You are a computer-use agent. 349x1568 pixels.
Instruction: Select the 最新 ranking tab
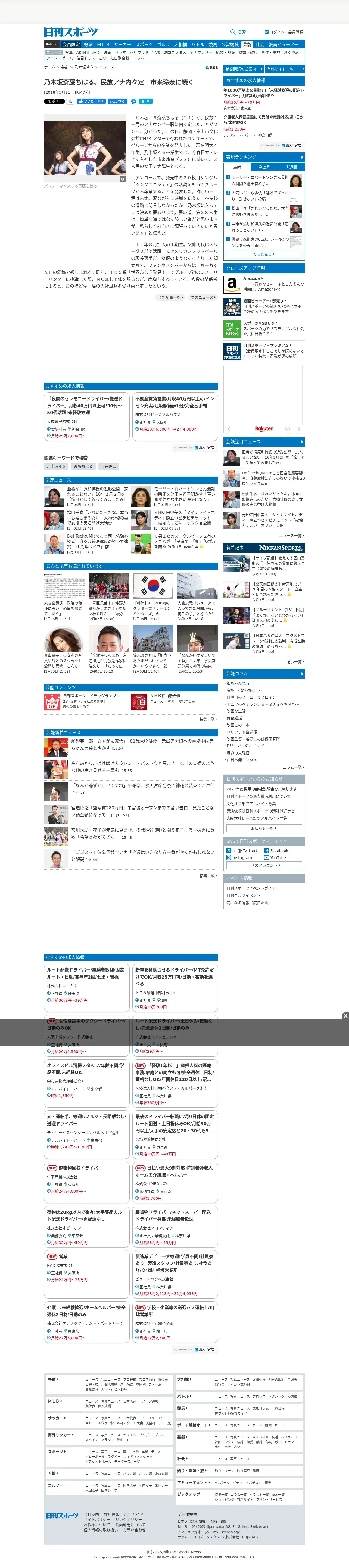click(237, 167)
